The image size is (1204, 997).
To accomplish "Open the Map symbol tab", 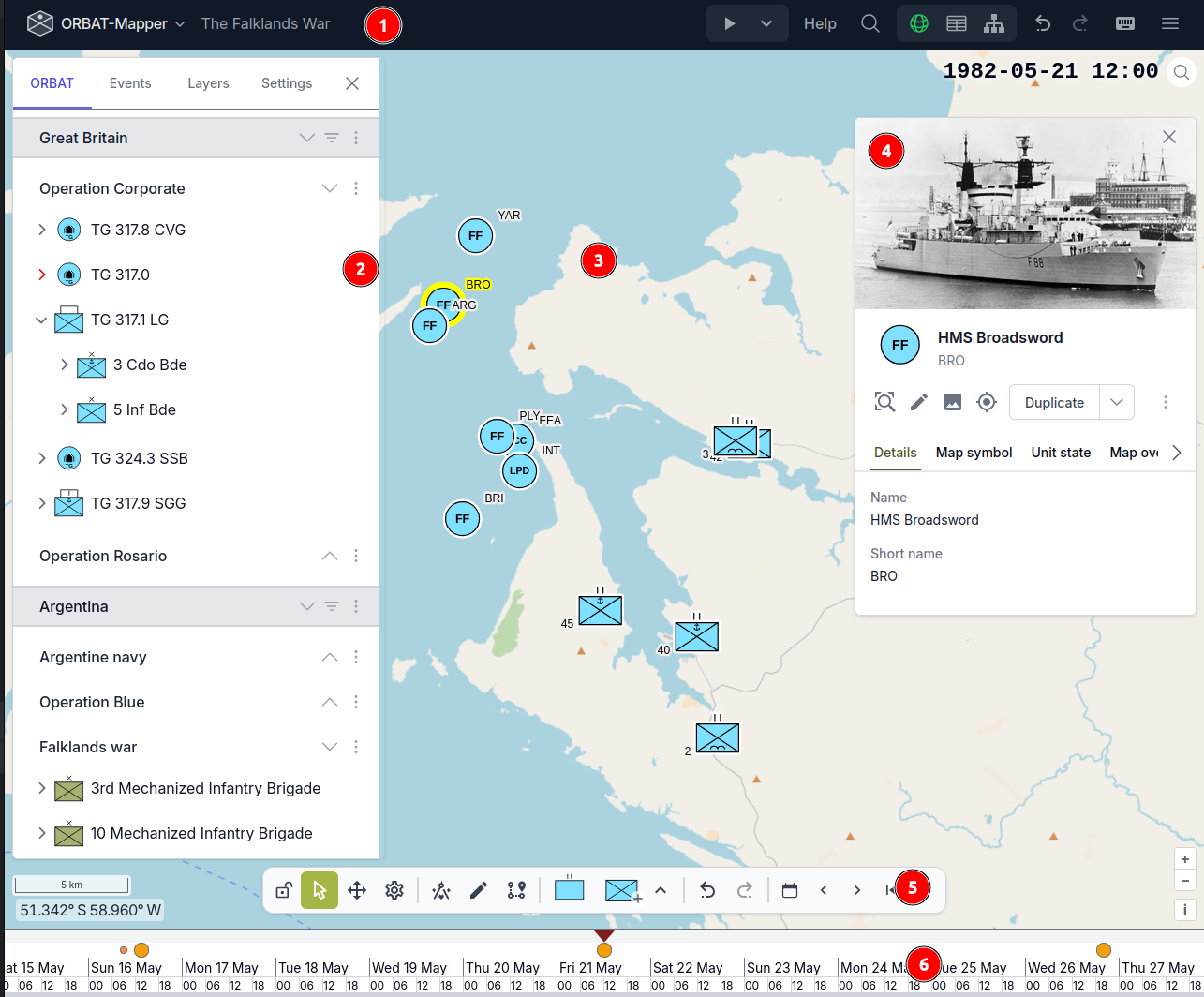I will 974,453.
